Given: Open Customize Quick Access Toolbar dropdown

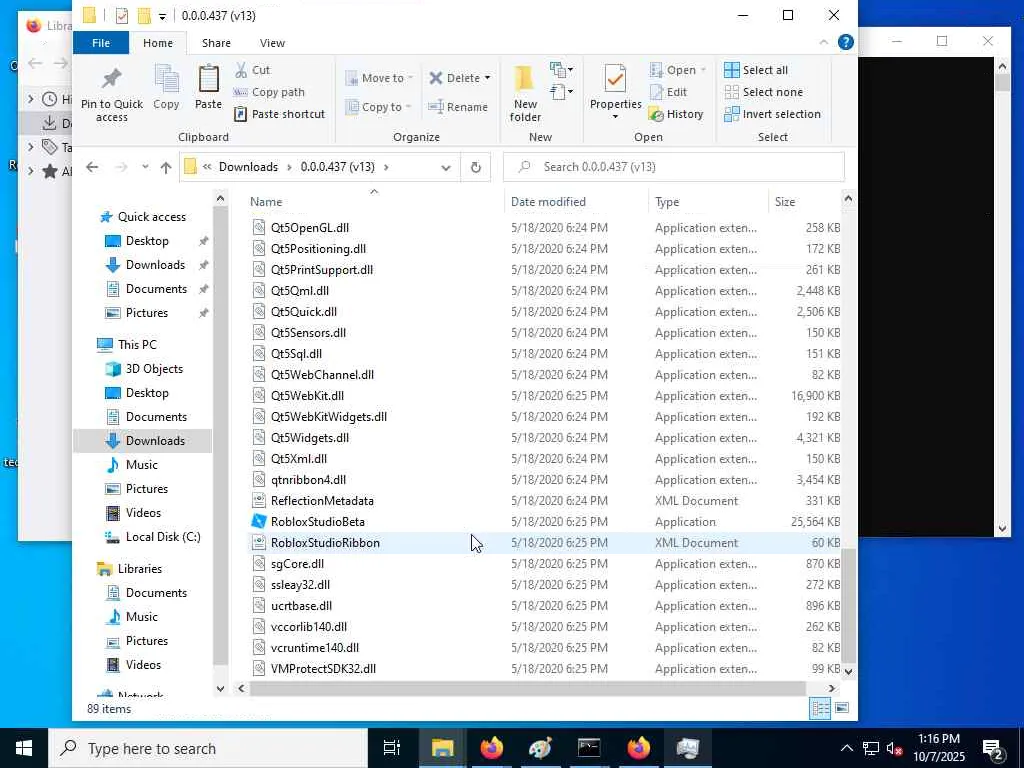Looking at the screenshot, I should (x=162, y=16).
